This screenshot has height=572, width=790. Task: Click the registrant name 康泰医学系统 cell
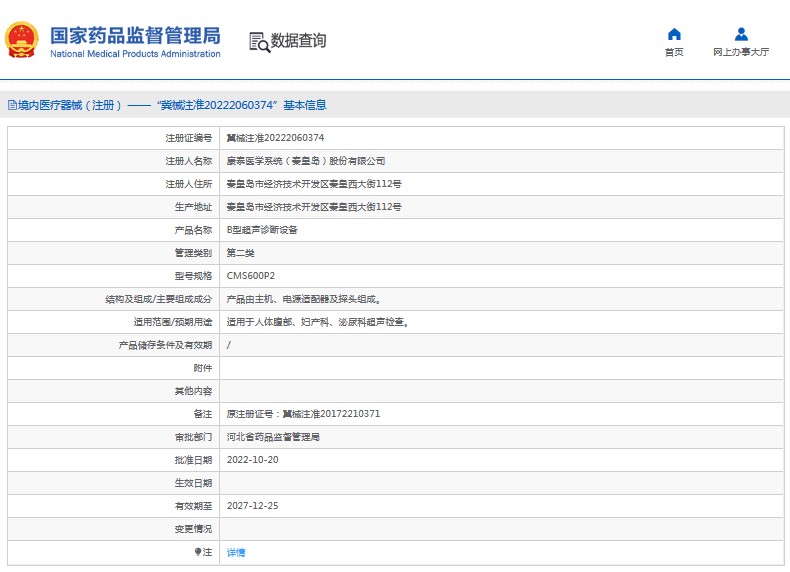click(x=305, y=160)
